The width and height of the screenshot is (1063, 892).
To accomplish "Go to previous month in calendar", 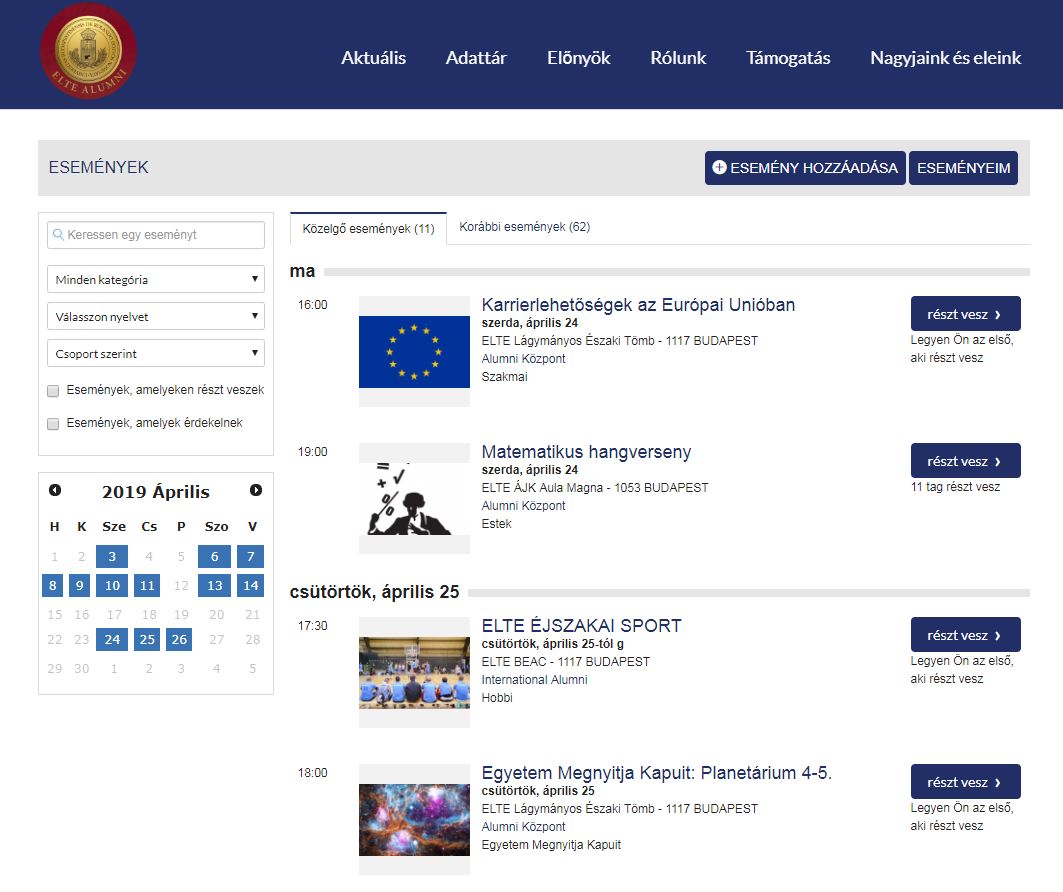I will pyautogui.click(x=55, y=490).
